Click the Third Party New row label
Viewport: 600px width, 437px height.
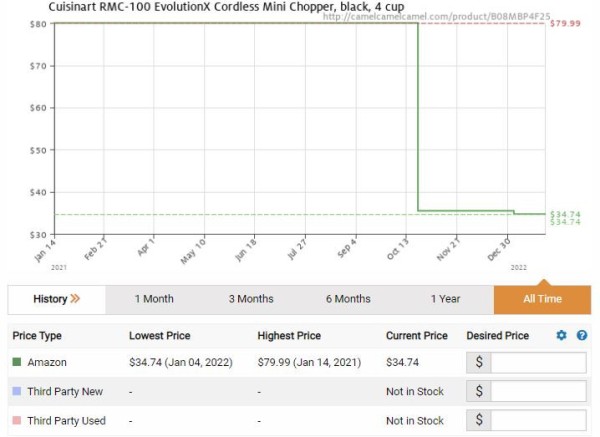tap(65, 391)
